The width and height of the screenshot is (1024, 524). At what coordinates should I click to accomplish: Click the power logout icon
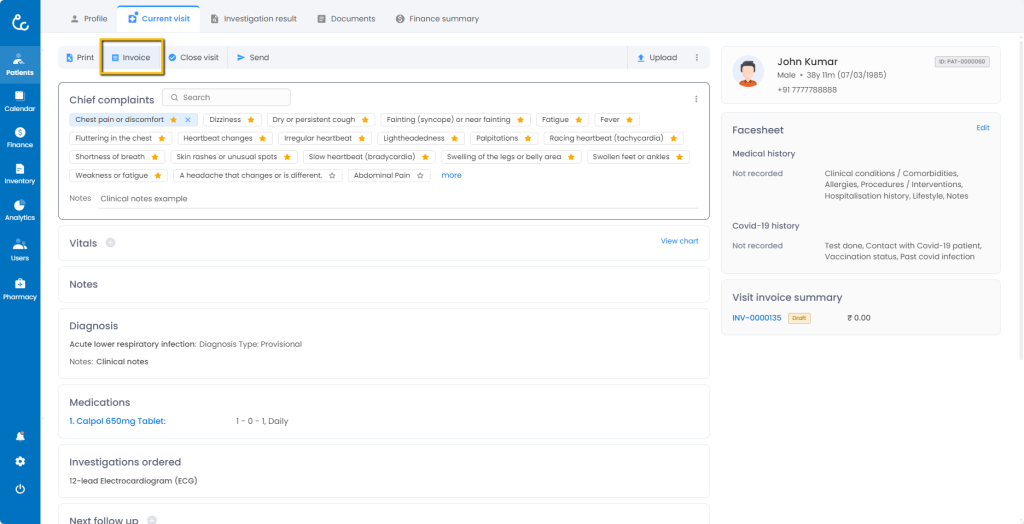click(x=20, y=489)
